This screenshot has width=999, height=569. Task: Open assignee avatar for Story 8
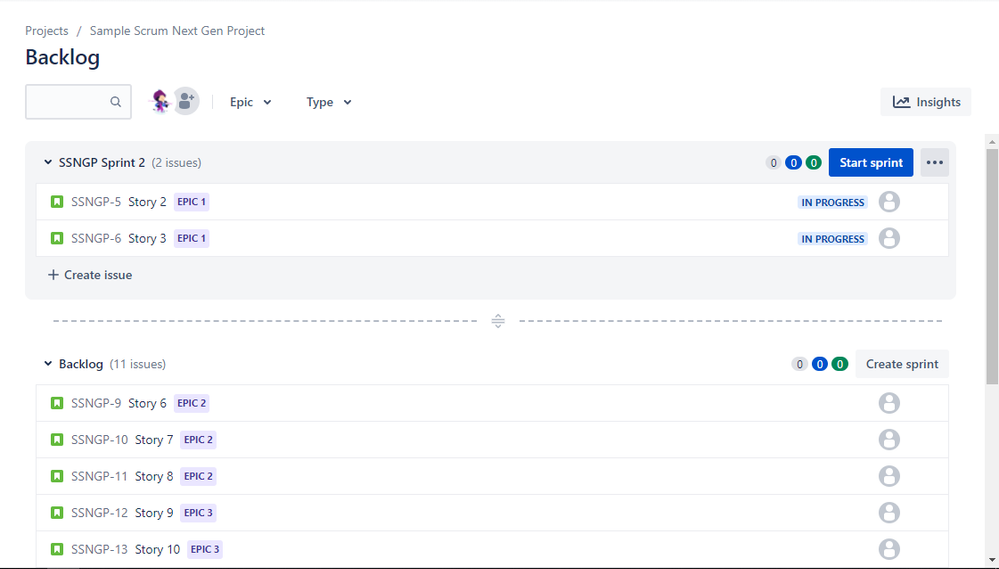tap(889, 476)
